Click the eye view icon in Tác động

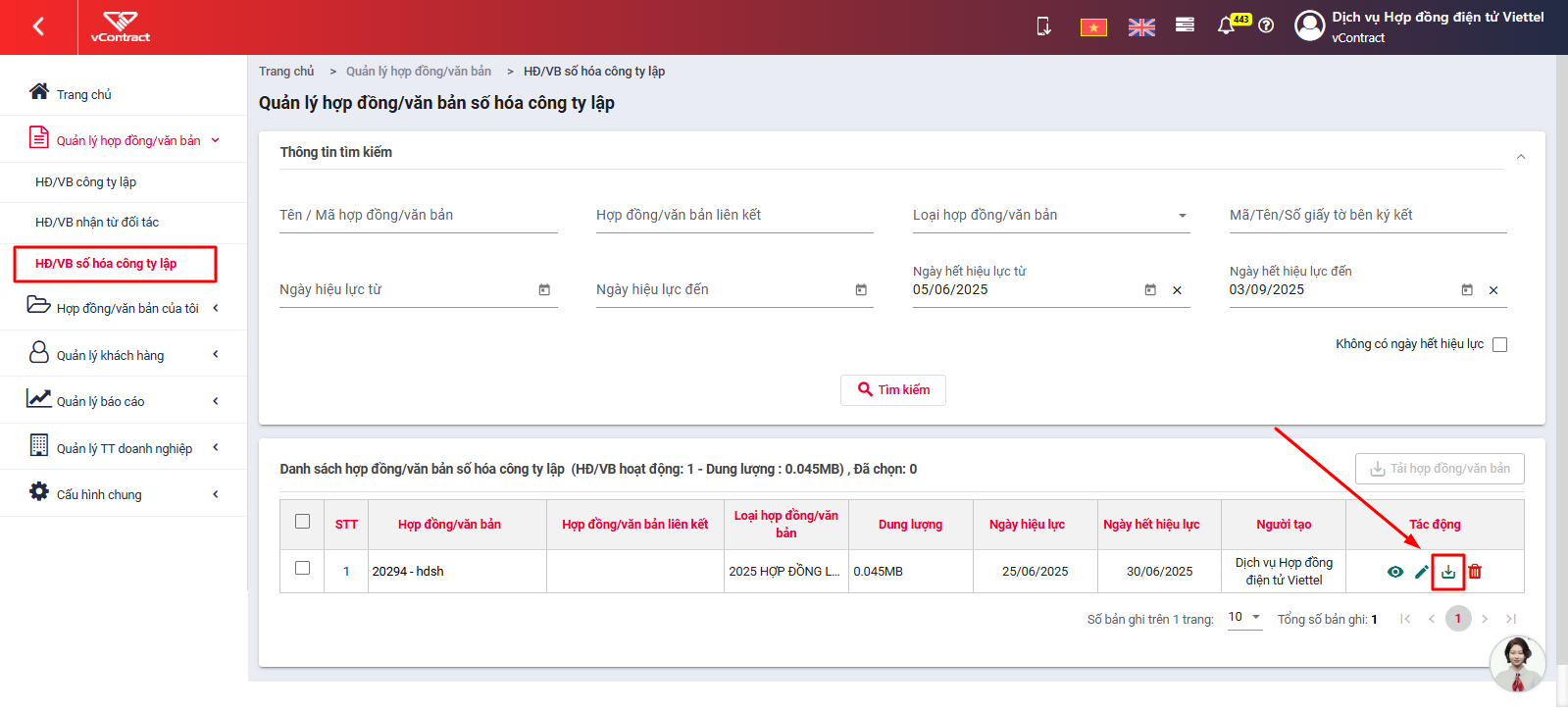click(1395, 572)
